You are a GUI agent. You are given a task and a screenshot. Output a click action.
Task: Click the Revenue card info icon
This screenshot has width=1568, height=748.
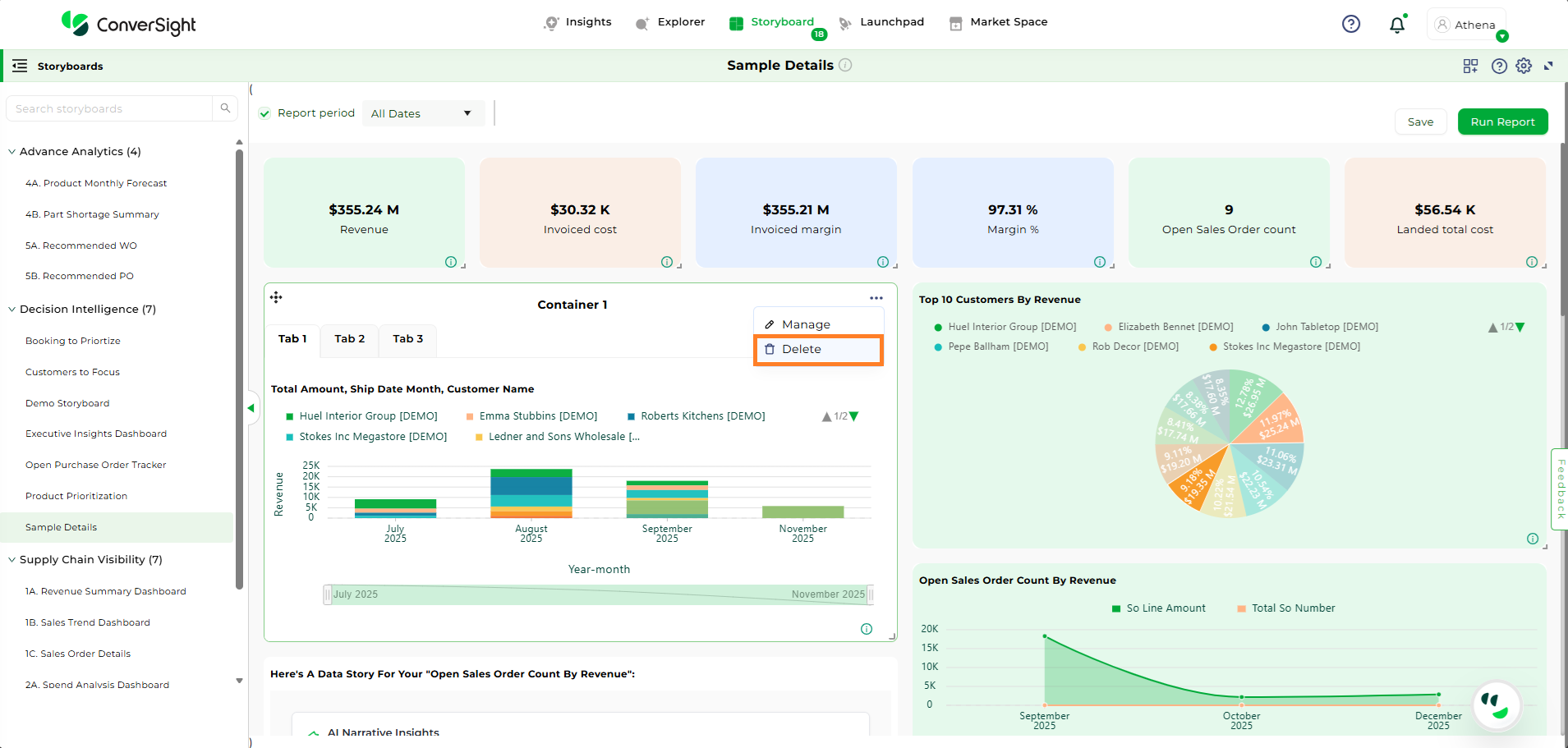[451, 262]
